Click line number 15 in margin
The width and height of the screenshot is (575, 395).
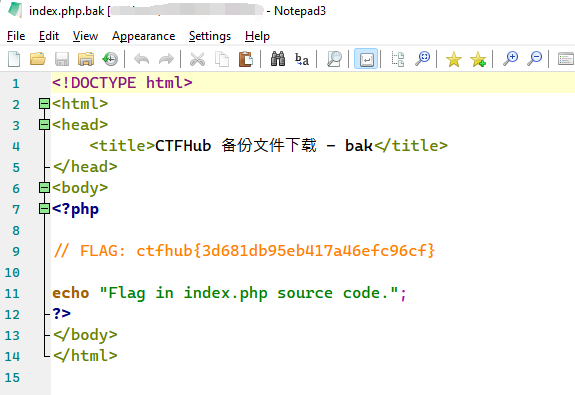coord(12,378)
